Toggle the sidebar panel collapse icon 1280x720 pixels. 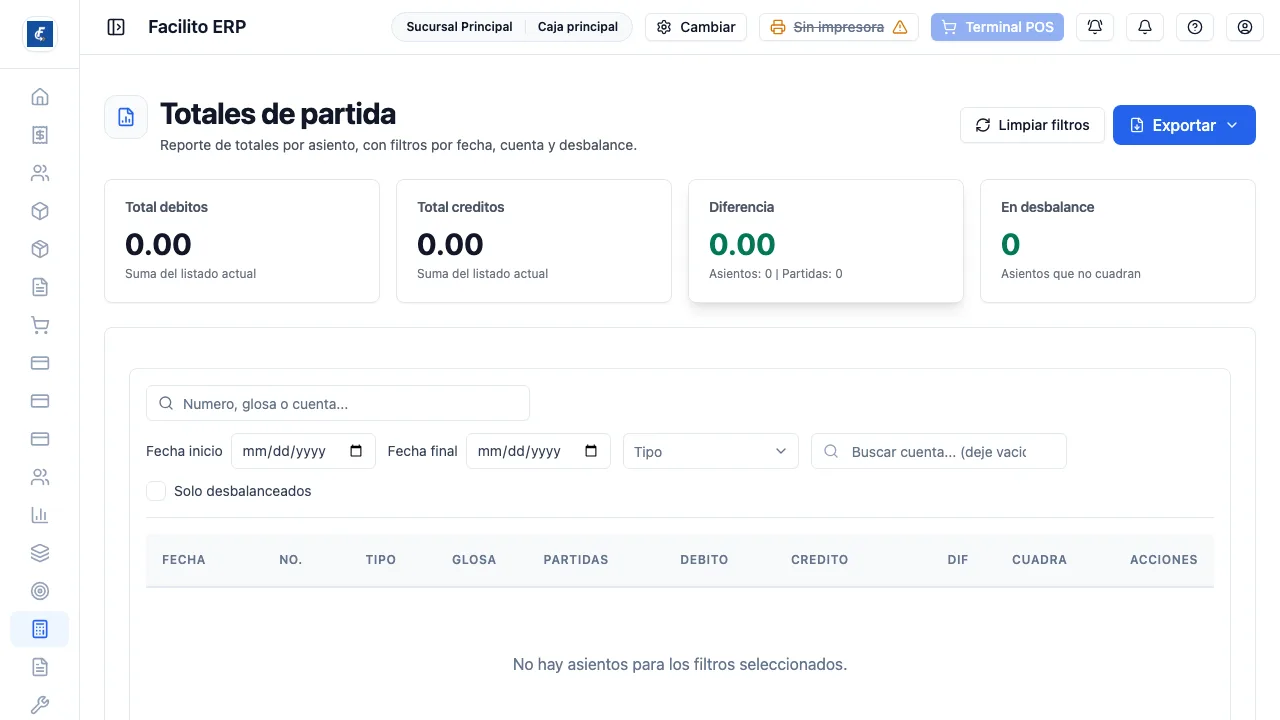point(116,27)
